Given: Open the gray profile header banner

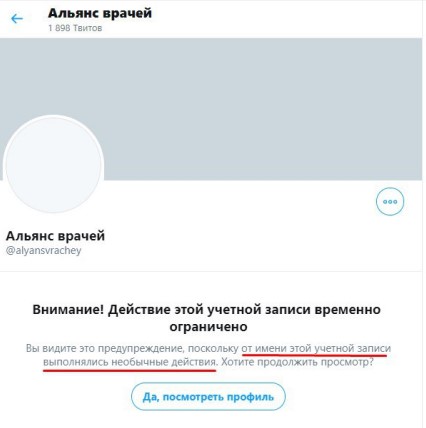Looking at the screenshot, I should 211,109.
